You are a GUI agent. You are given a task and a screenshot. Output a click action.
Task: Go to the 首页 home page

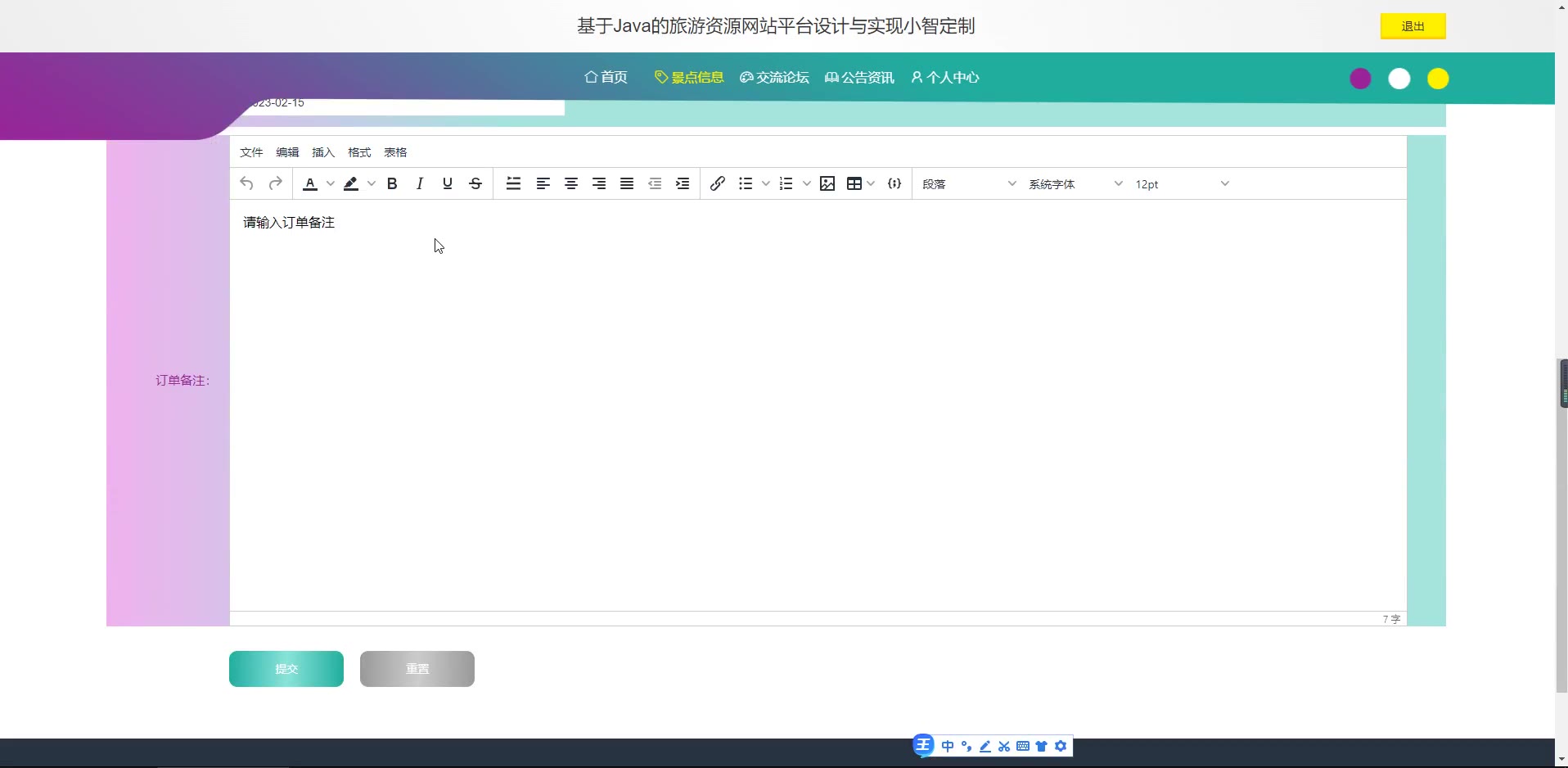tap(606, 77)
